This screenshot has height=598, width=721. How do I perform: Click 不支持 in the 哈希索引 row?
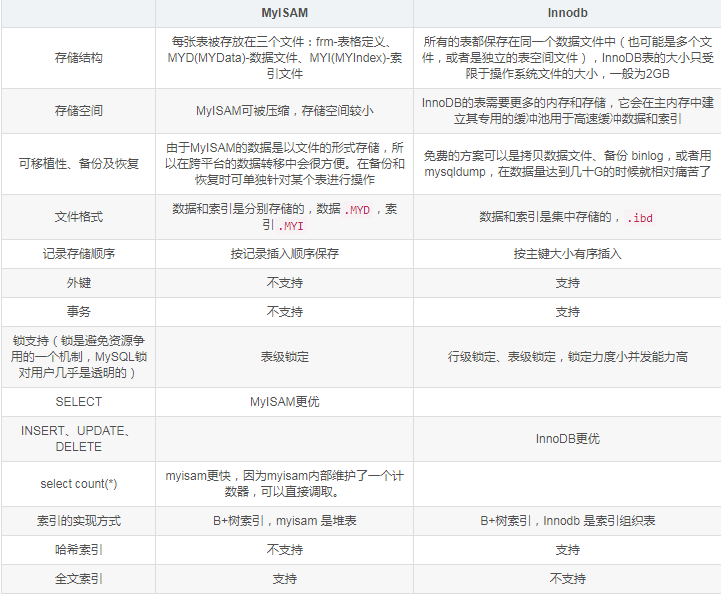click(x=285, y=550)
